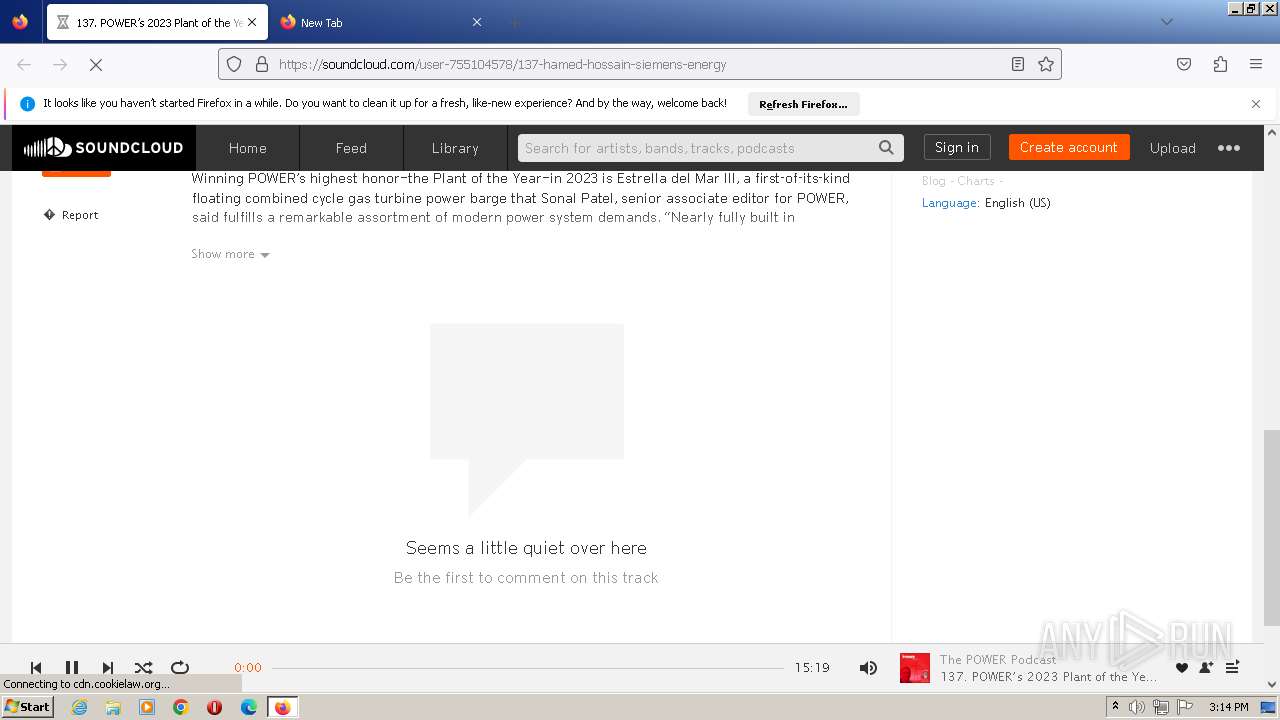1280x720 pixels.
Task: View site security padlock information
Action: [262, 64]
